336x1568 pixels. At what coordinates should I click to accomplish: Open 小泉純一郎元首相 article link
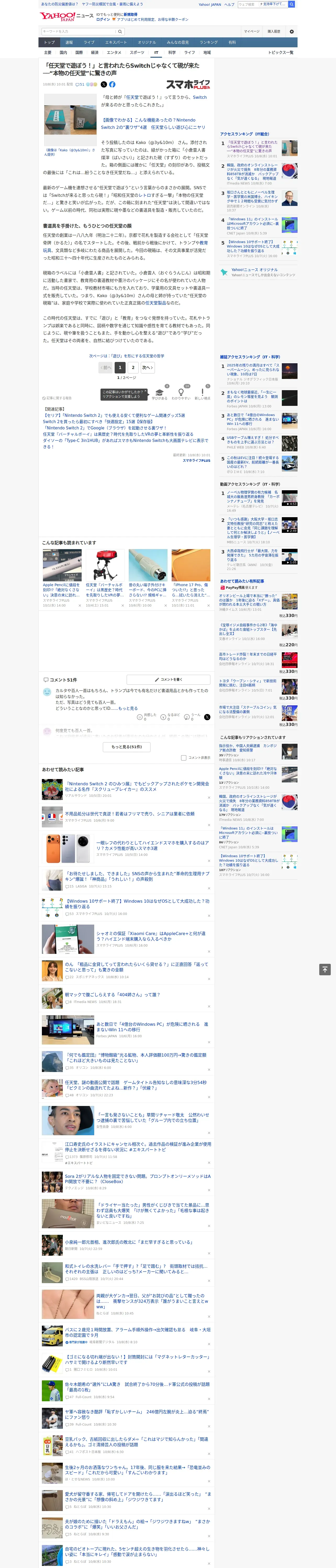point(129,1242)
